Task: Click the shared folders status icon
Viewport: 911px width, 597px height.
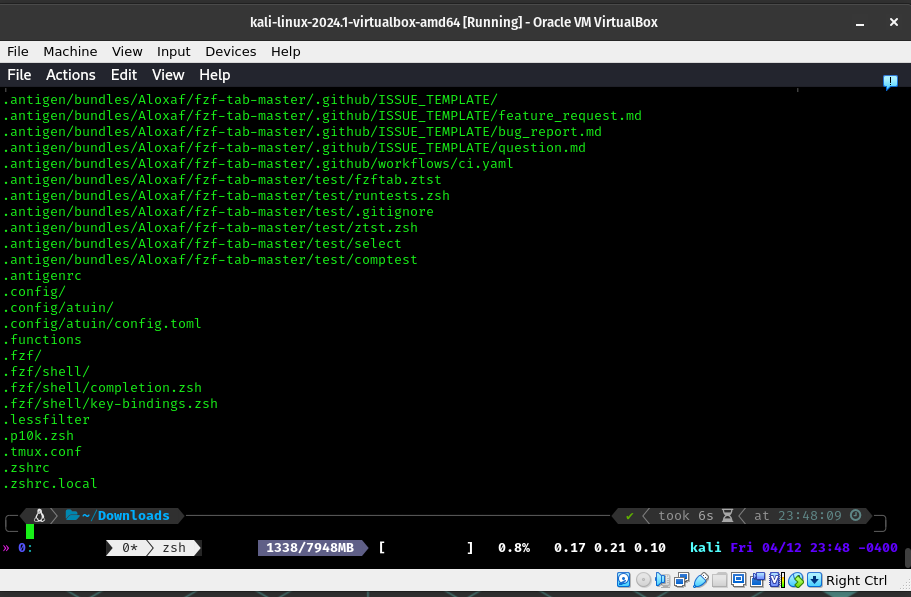Action: 720,580
